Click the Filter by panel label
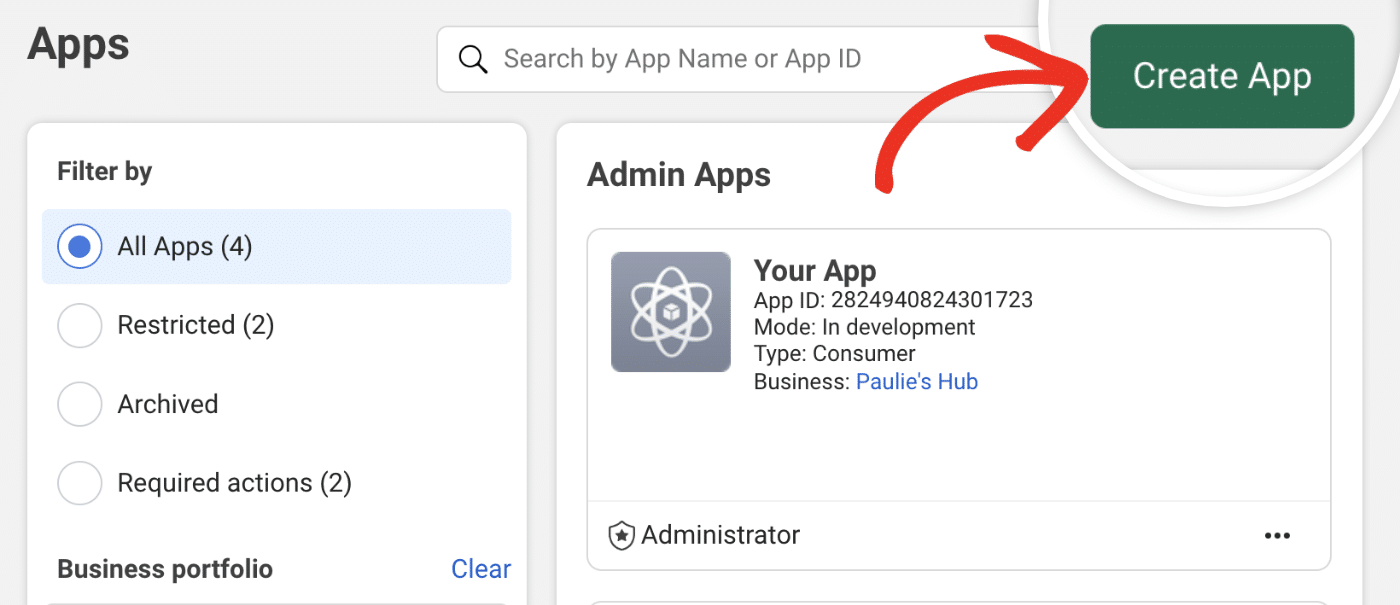The width and height of the screenshot is (1400, 605). 104,171
